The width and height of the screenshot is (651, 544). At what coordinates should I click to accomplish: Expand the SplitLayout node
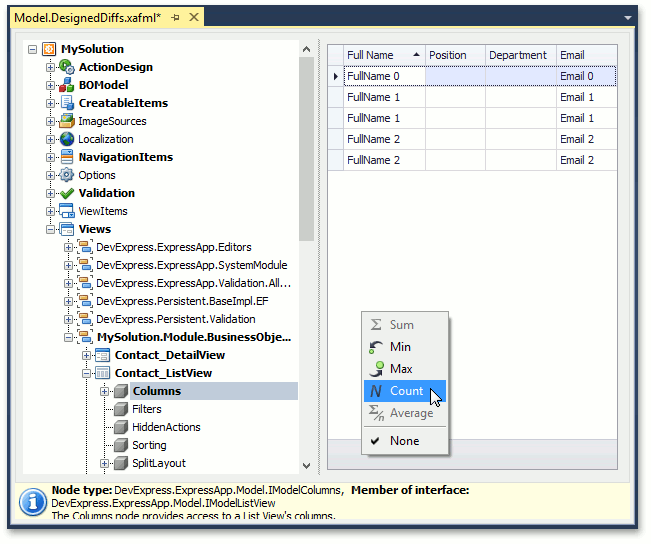[x=104, y=463]
